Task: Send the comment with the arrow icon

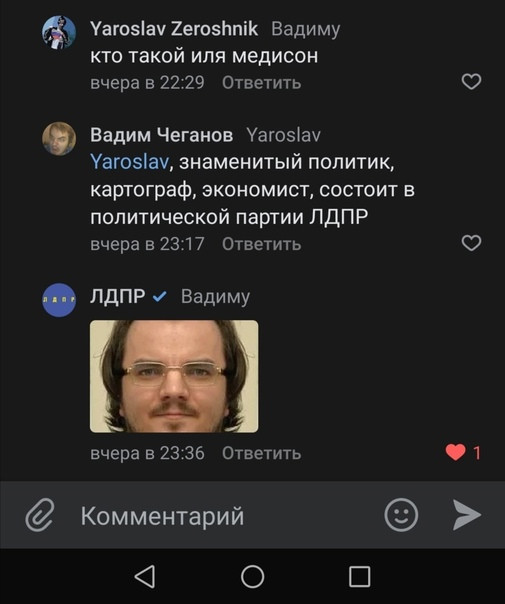Action: click(x=467, y=515)
